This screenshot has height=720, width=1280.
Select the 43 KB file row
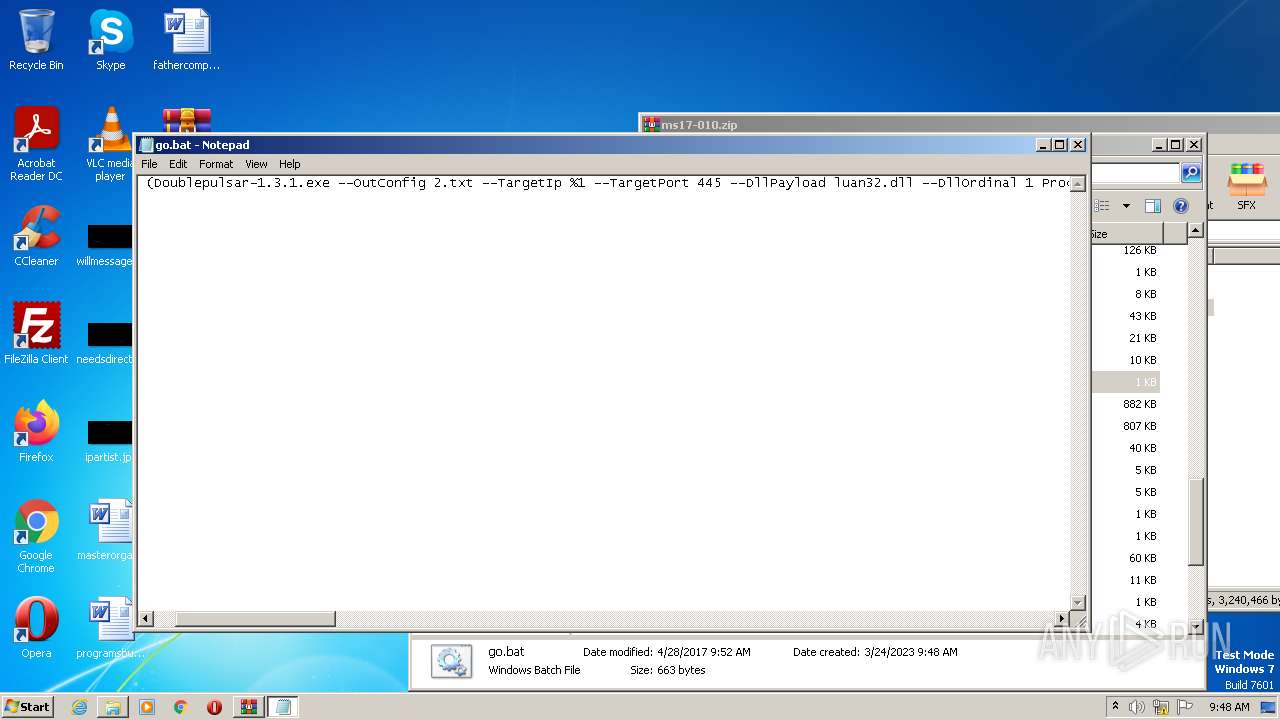pos(1126,316)
